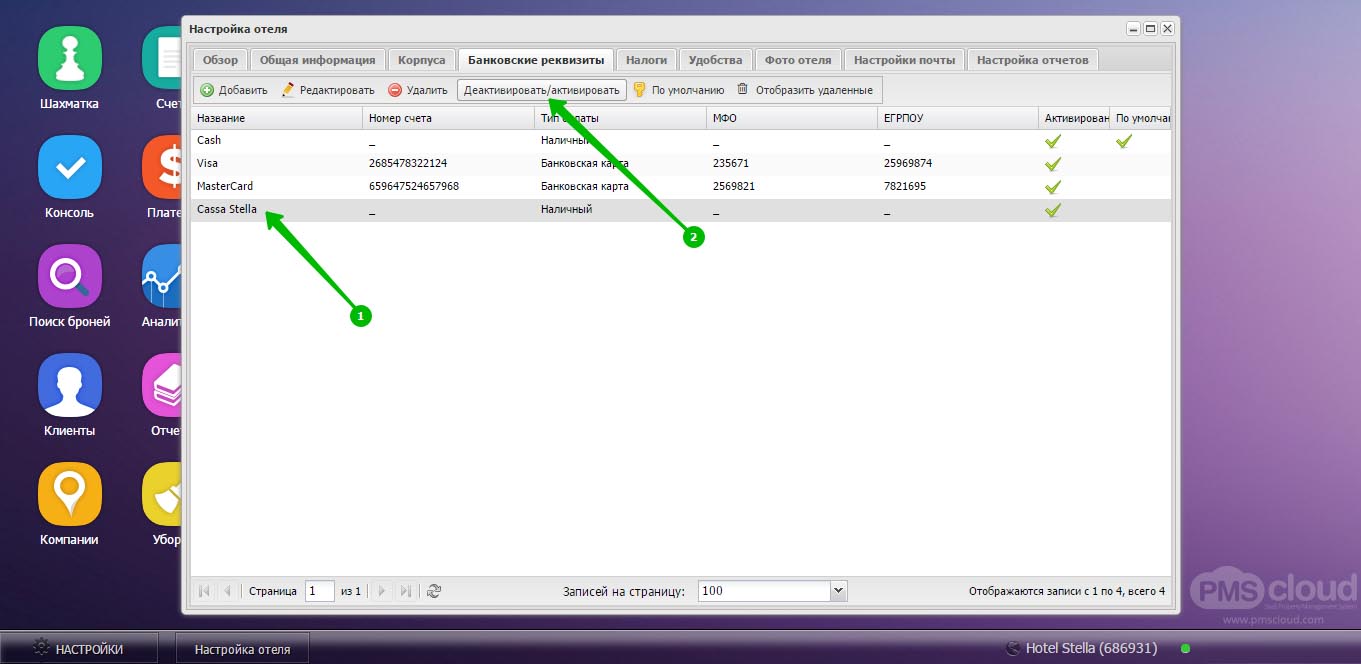Viewport: 1361px width, 664px height.
Task: Select the MasterCard row
Action: 680,187
